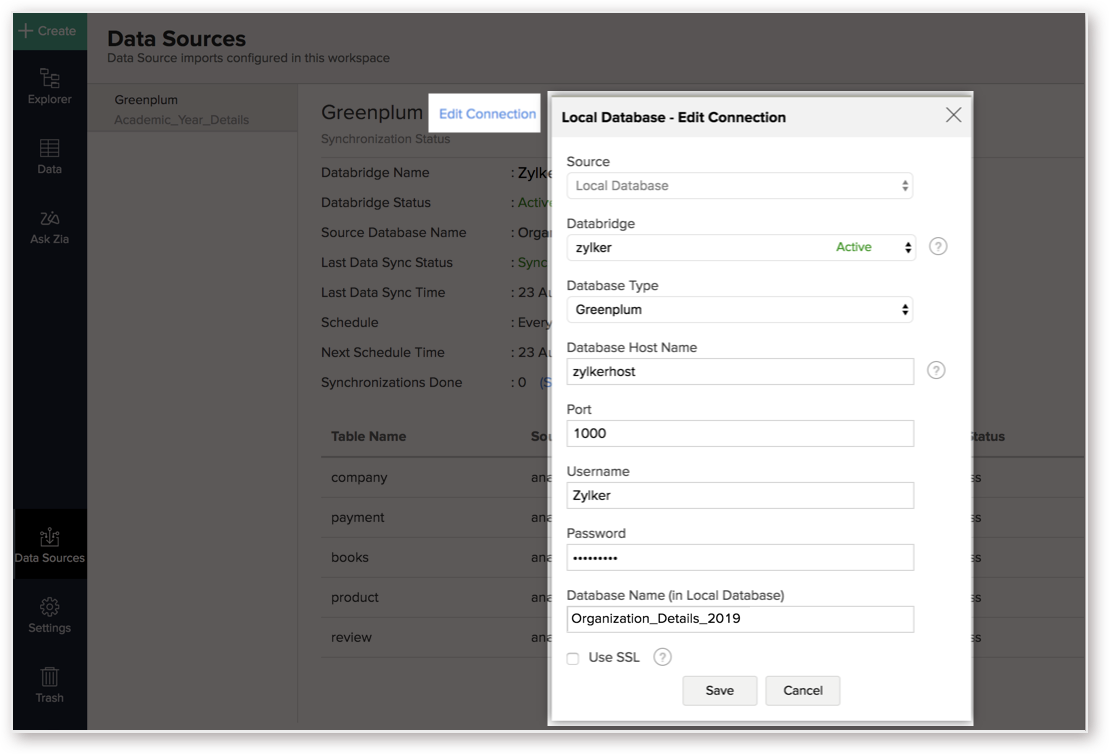The height and width of the screenshot is (754, 1109).
Task: Select Greenplum in data source list
Action: pos(146,100)
